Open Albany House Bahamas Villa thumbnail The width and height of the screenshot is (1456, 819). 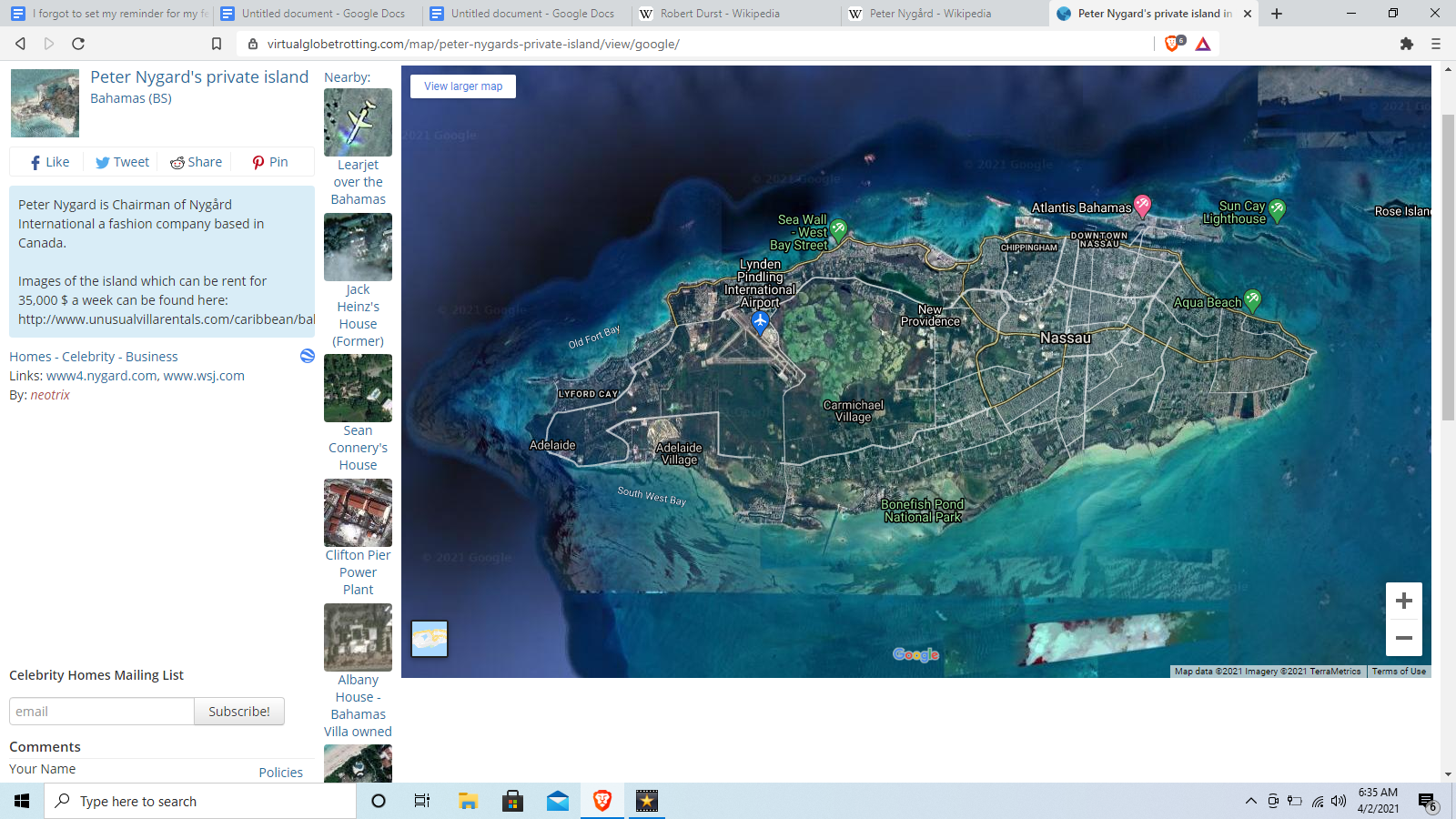(358, 637)
